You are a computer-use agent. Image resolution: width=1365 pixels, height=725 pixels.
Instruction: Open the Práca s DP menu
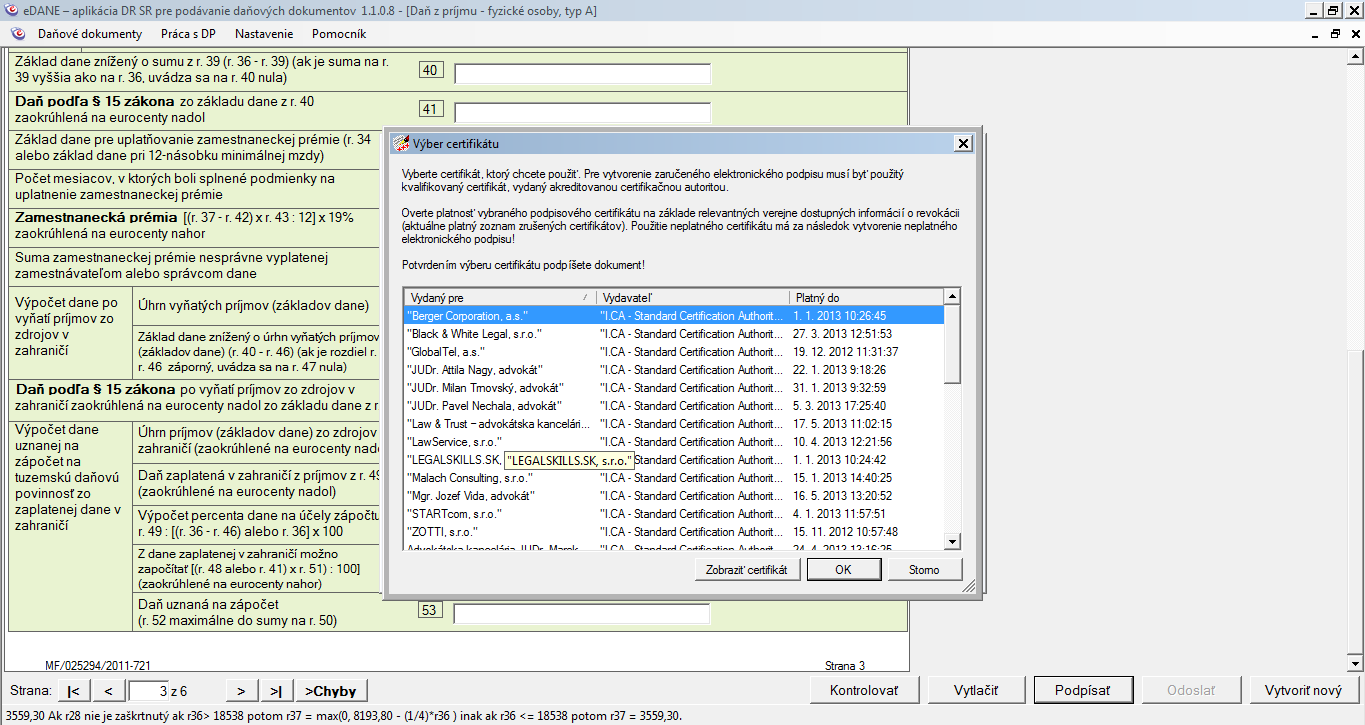(x=188, y=34)
